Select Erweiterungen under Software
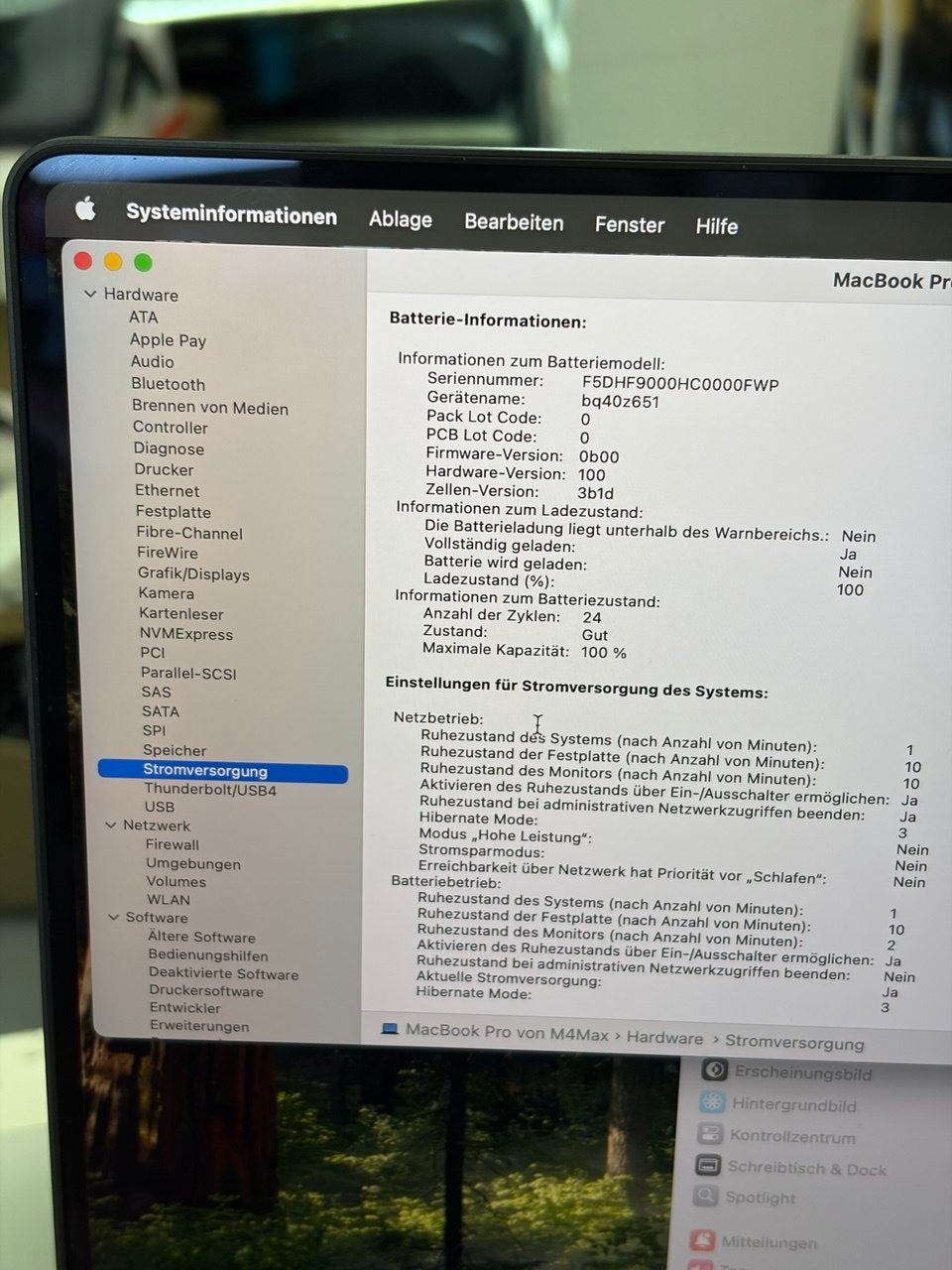 (198, 1026)
